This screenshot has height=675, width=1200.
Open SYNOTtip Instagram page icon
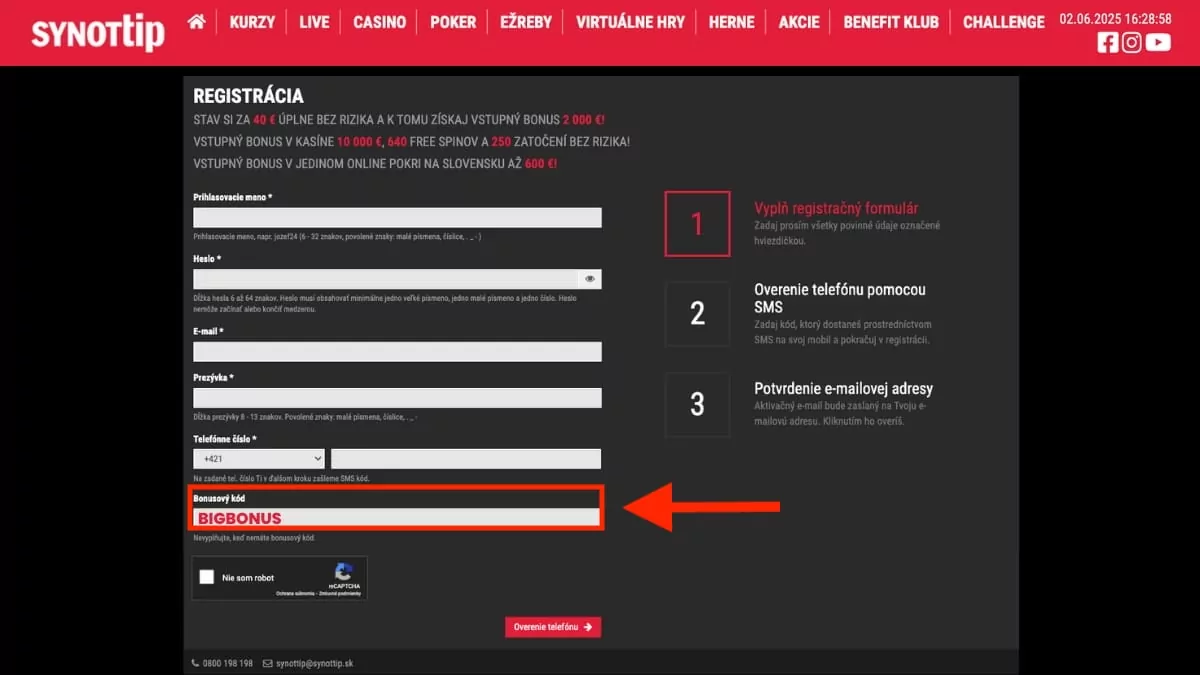(1132, 42)
